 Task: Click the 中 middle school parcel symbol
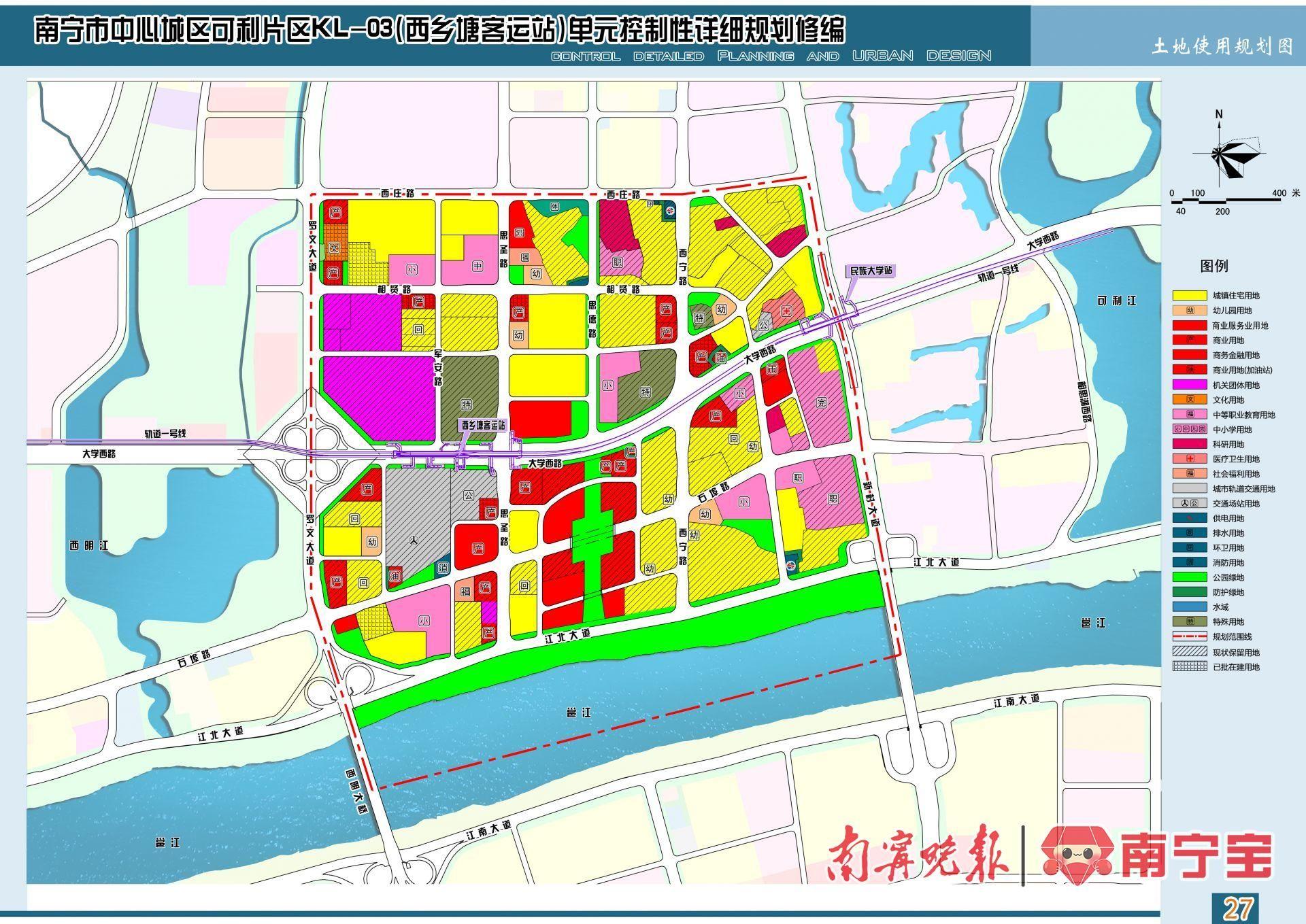[478, 267]
